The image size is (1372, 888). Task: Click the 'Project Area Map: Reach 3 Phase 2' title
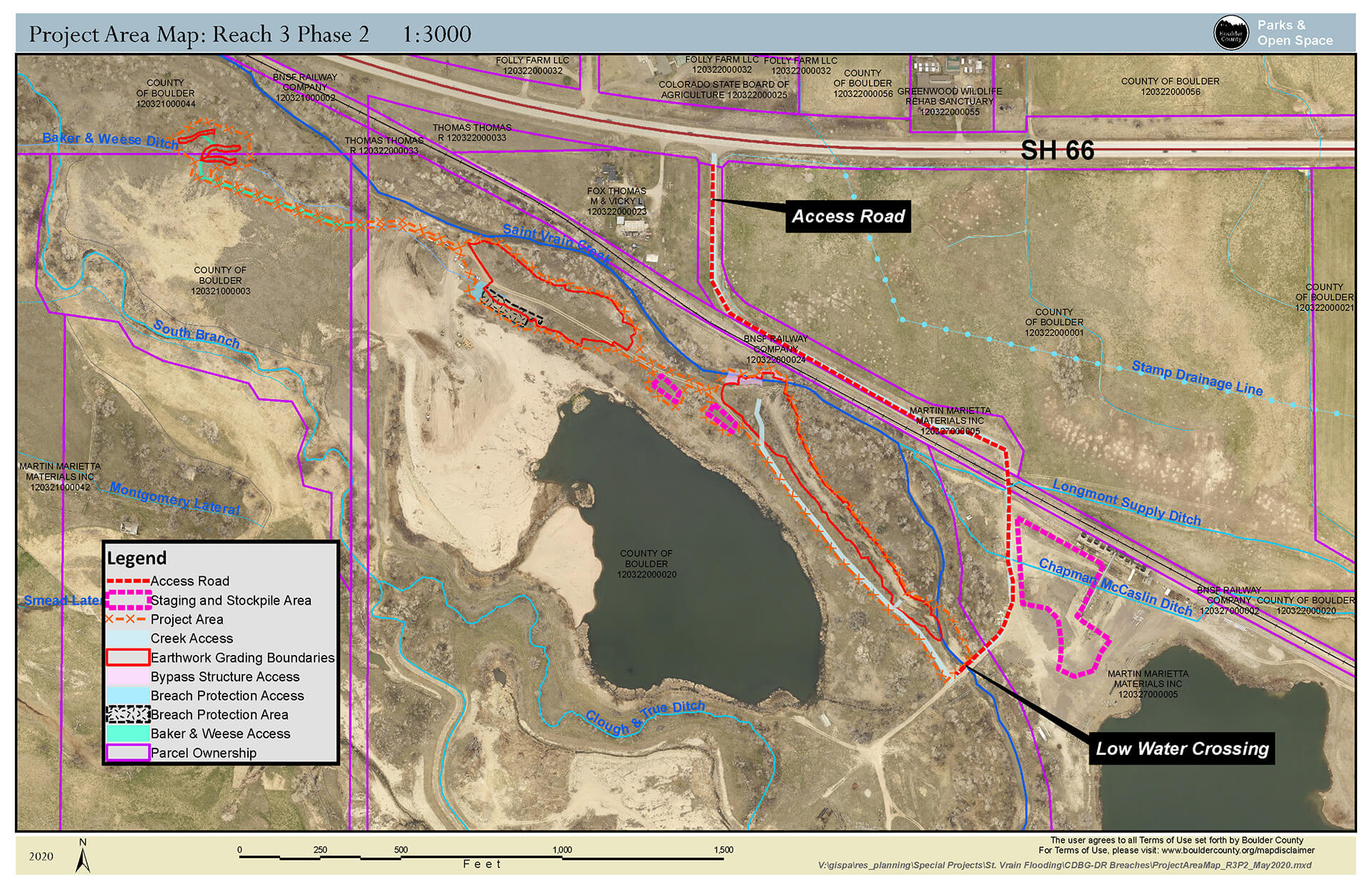coord(199,34)
